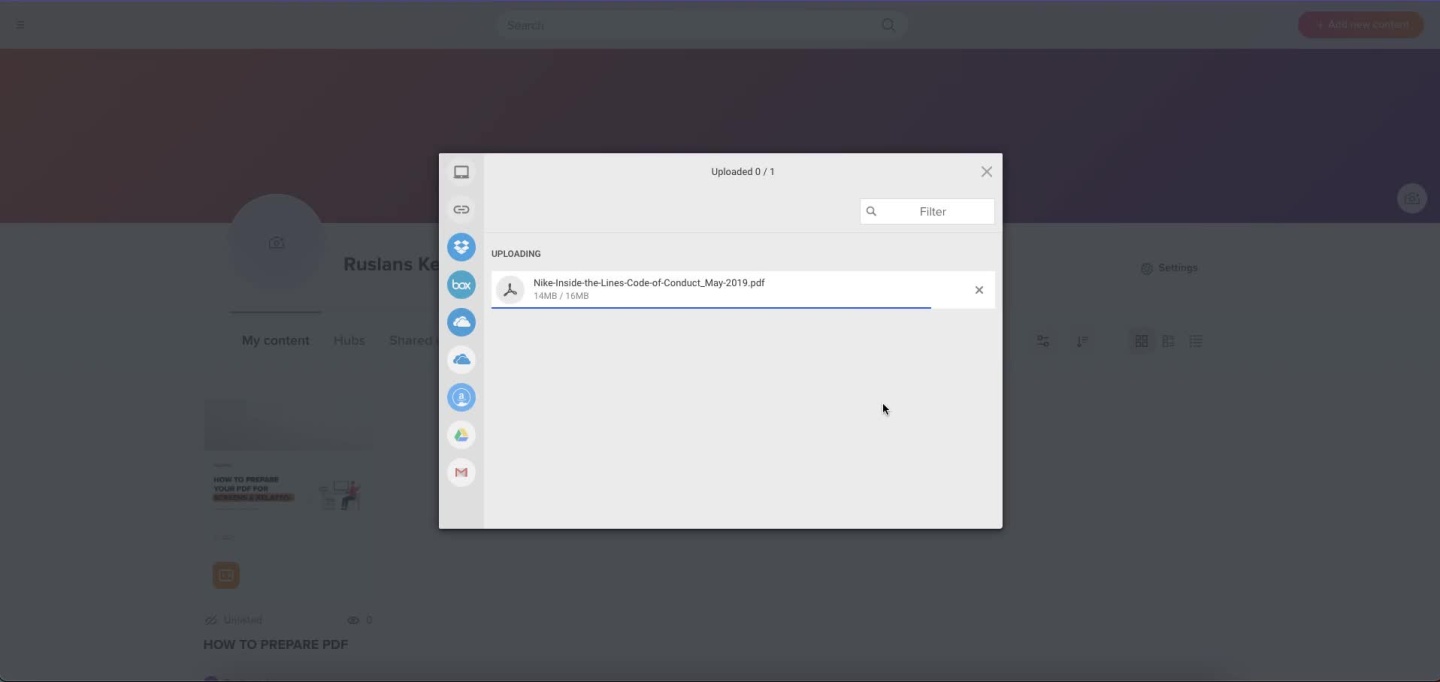The height and width of the screenshot is (682, 1440).
Task: Open Gmail as upload source
Action: pos(461,472)
